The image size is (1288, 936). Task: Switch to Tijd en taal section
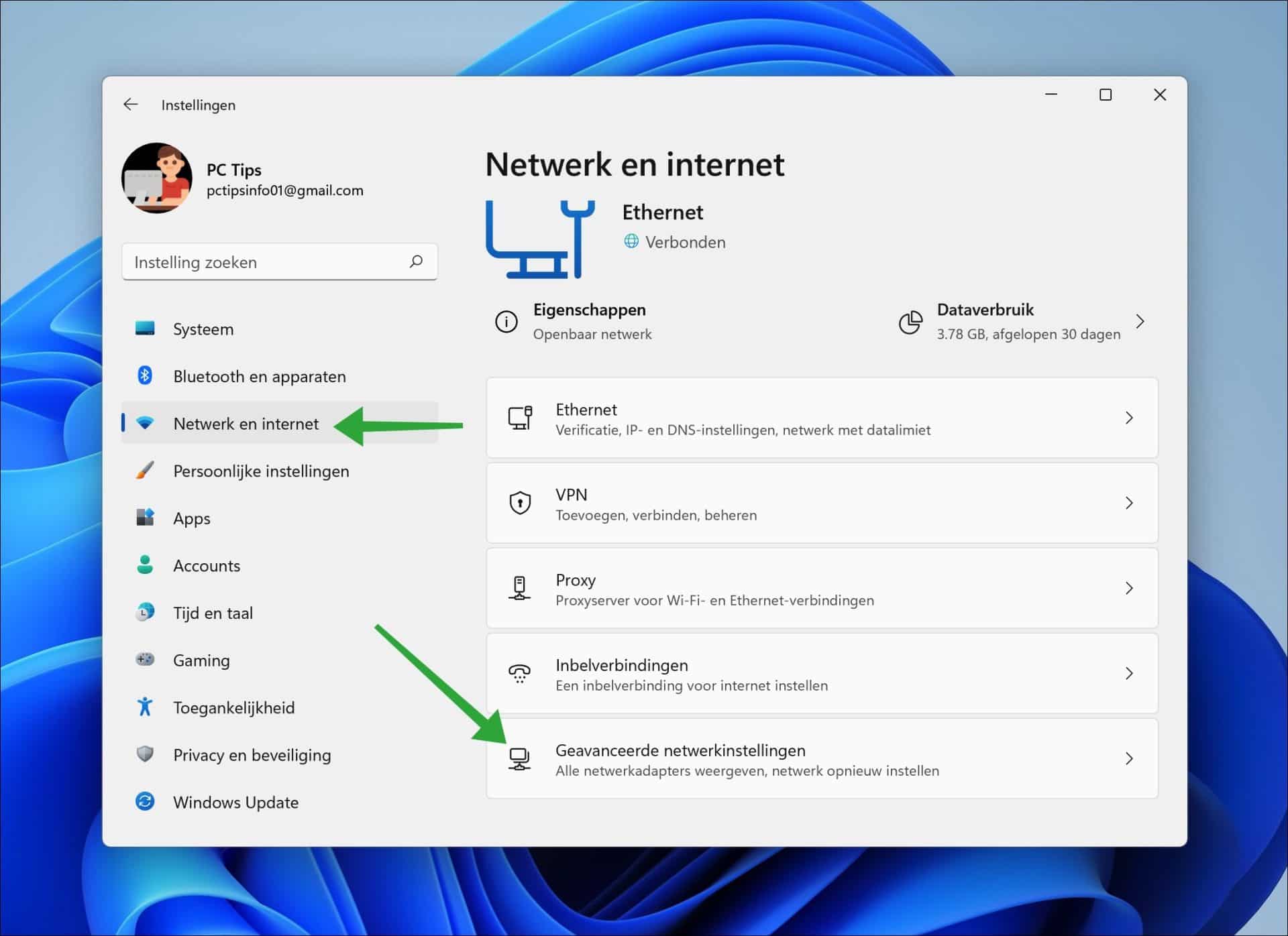(213, 612)
